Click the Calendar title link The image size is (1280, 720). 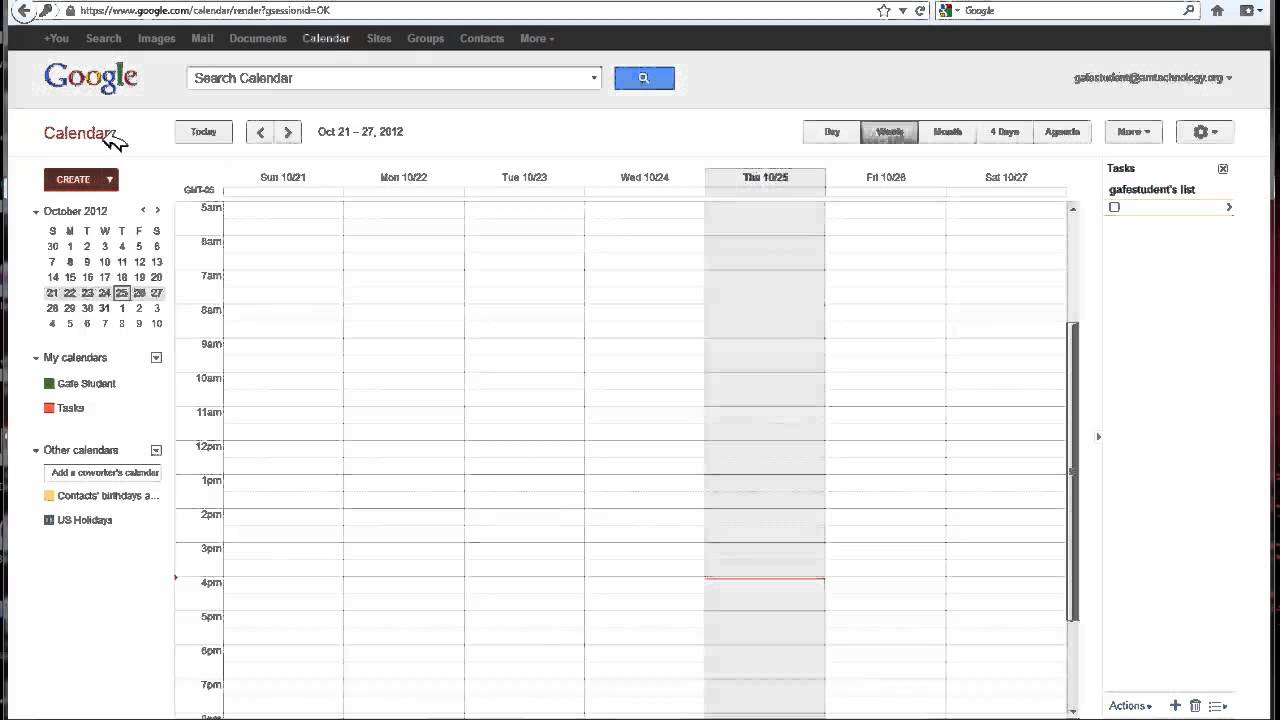click(80, 133)
